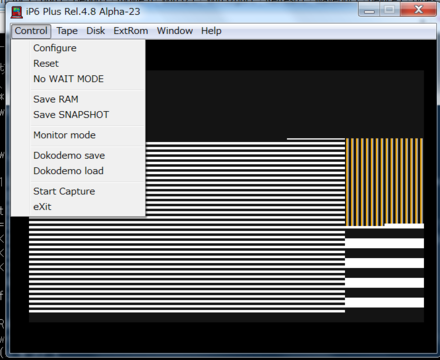Viewport: 440px width, 360px height.
Task: Toggle No WAIT MODE option
Action: [x=78, y=79]
